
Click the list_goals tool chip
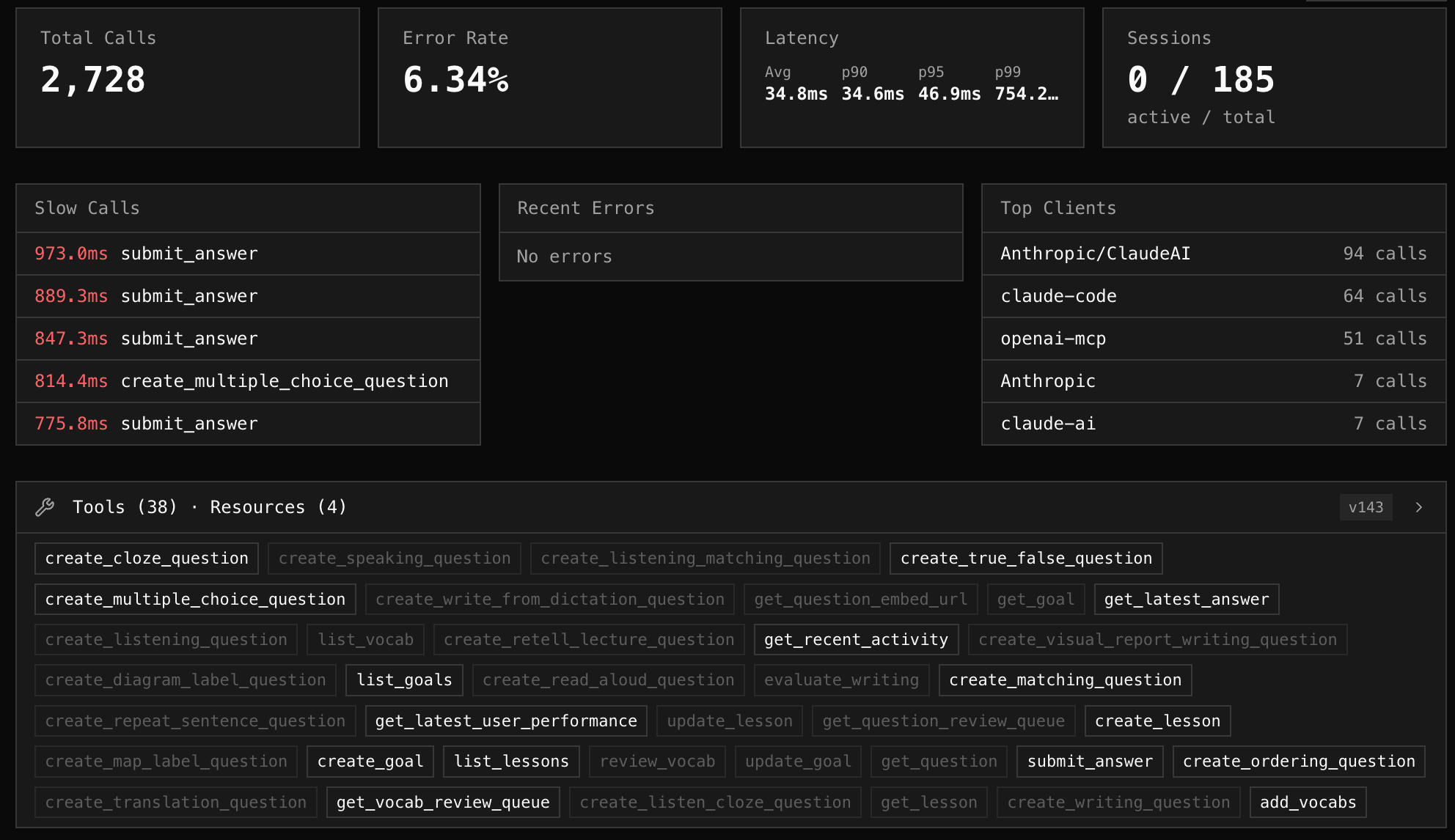404,680
